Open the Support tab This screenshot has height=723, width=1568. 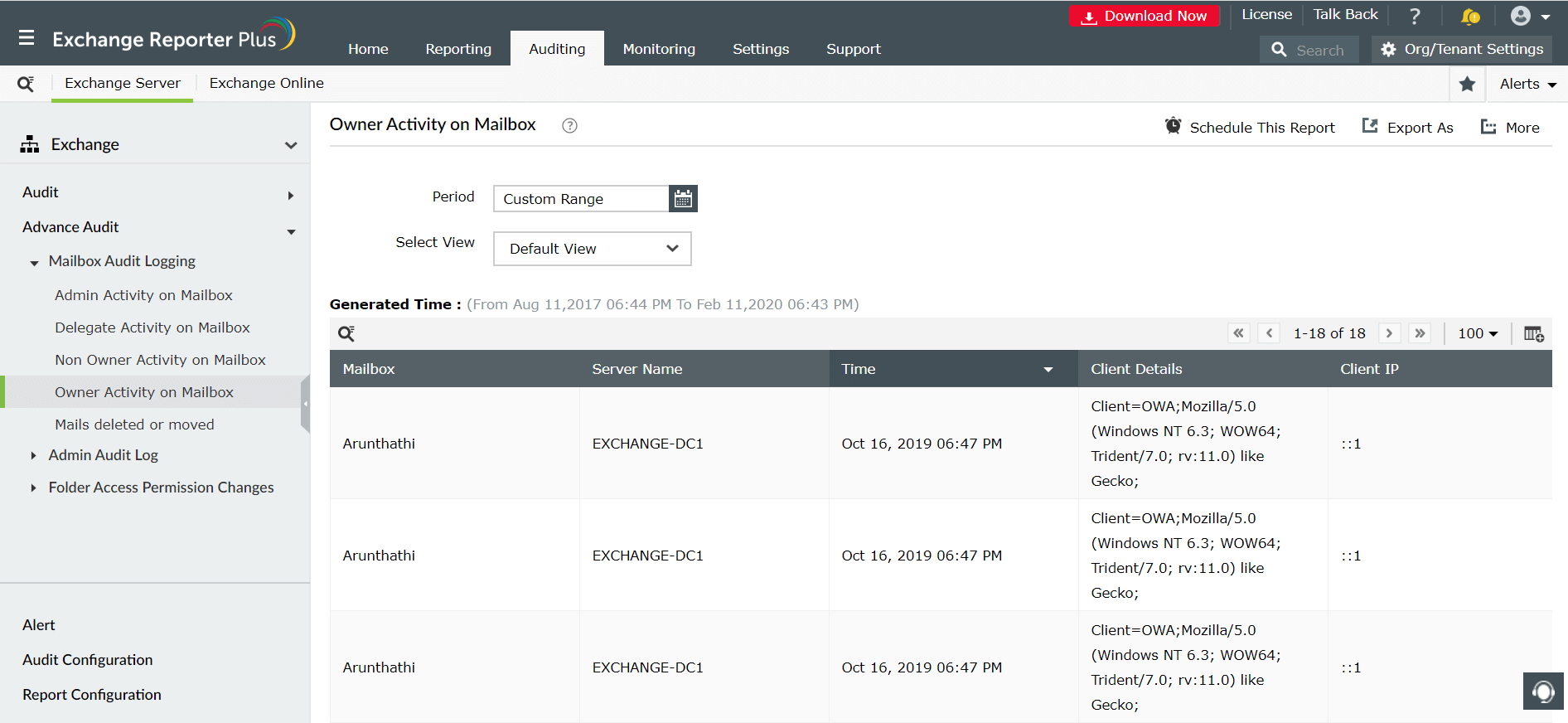[x=854, y=49]
